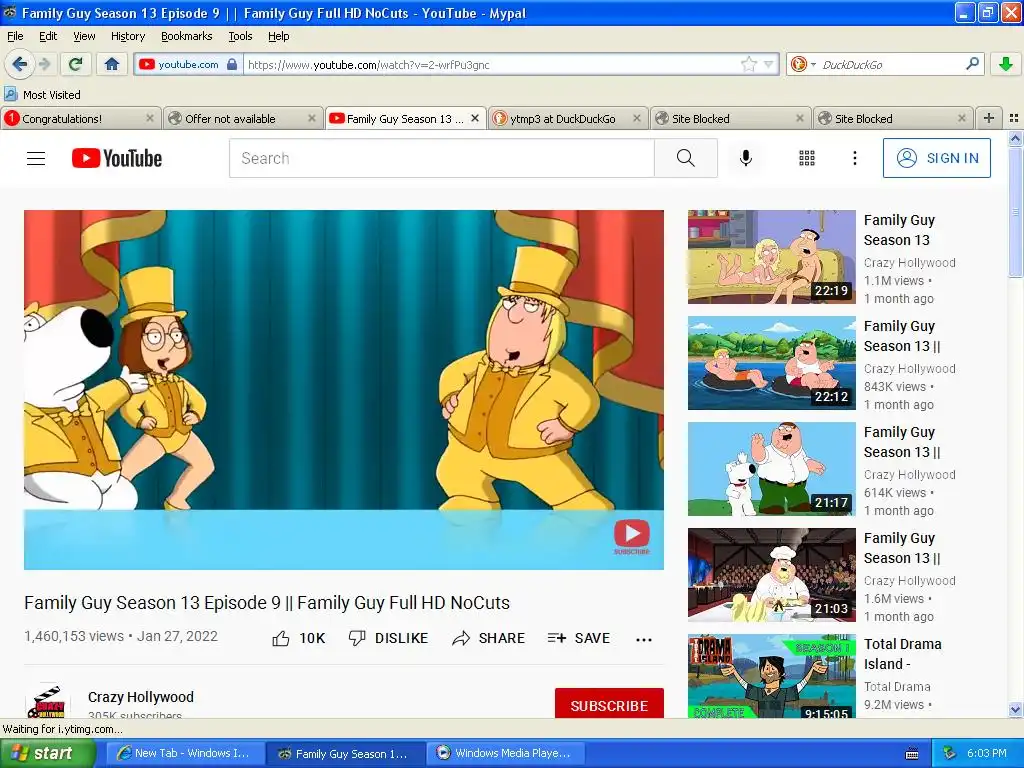Switch to the Congratulations! tab
The image size is (1024, 768).
[x=79, y=119]
